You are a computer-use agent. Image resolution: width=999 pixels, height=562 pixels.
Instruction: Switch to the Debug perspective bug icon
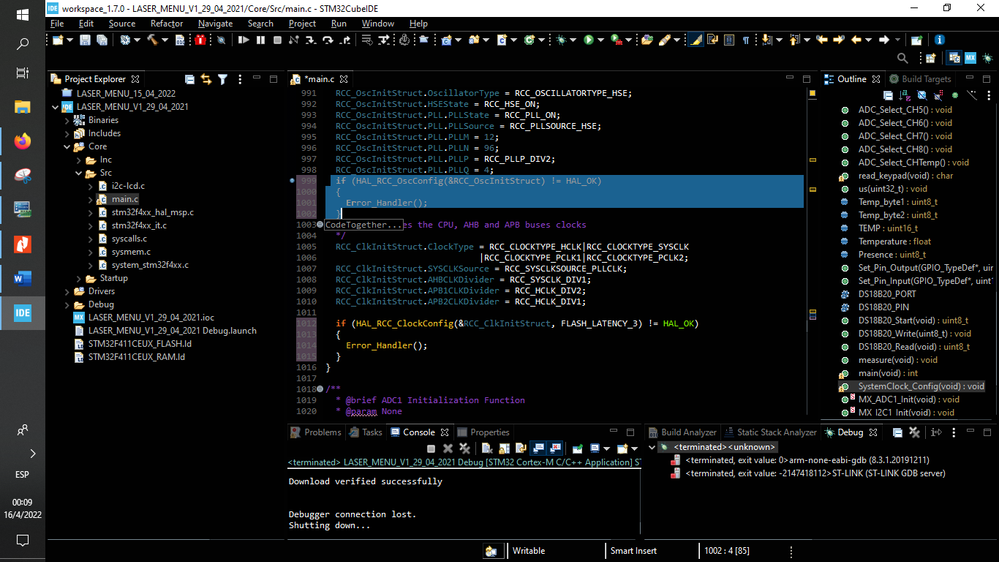coord(988,58)
